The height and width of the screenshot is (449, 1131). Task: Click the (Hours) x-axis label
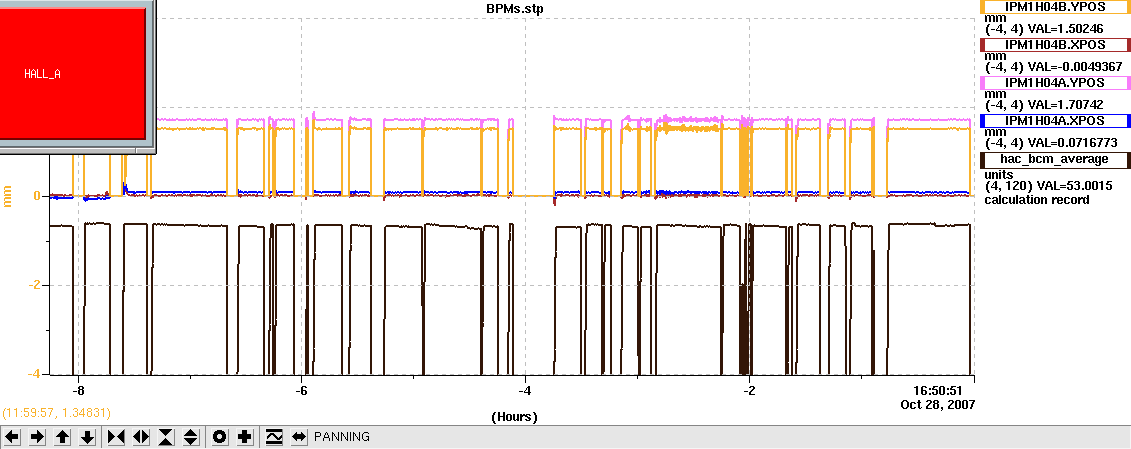[x=514, y=417]
